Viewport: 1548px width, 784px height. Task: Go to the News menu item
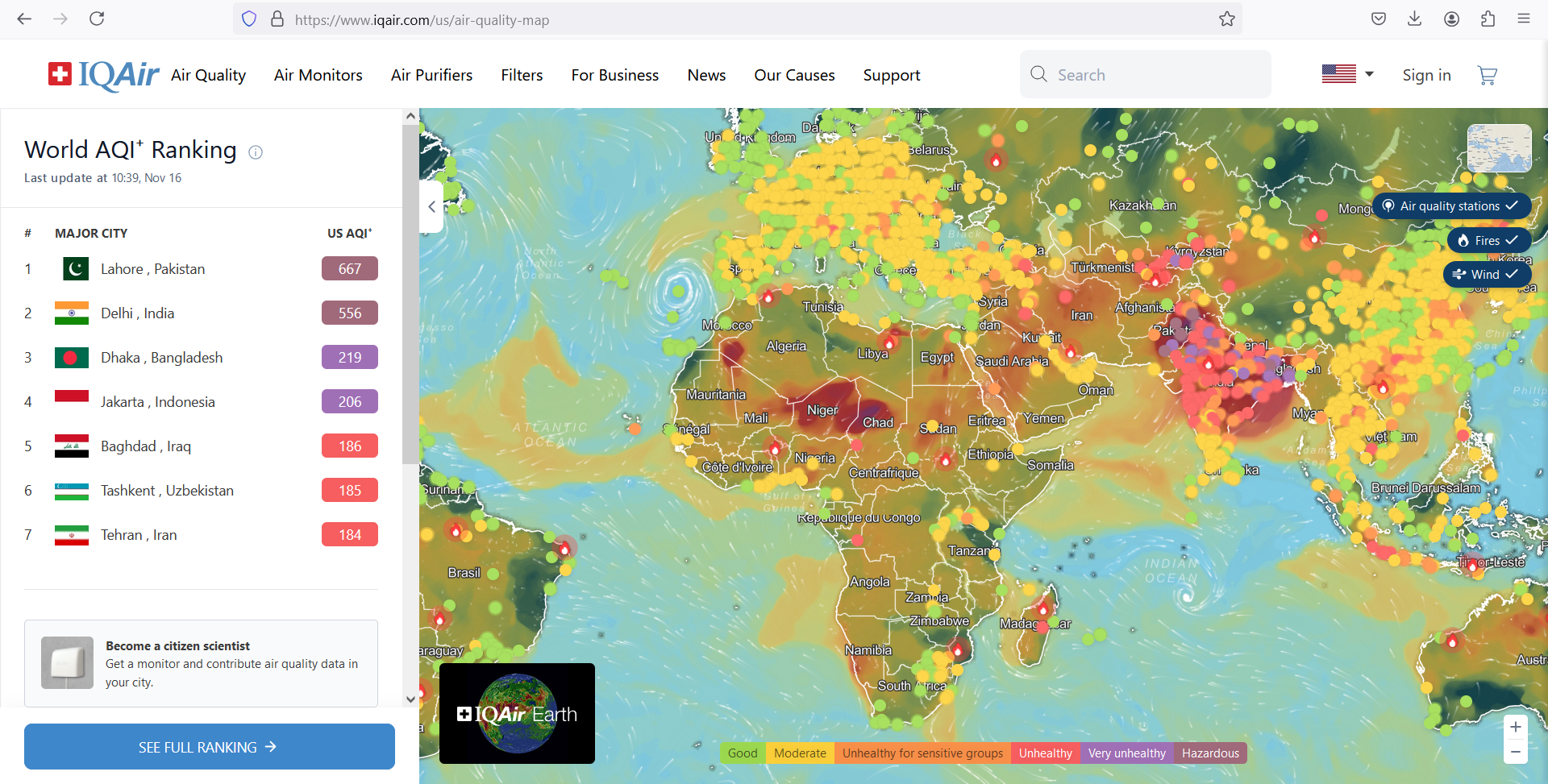tap(706, 75)
